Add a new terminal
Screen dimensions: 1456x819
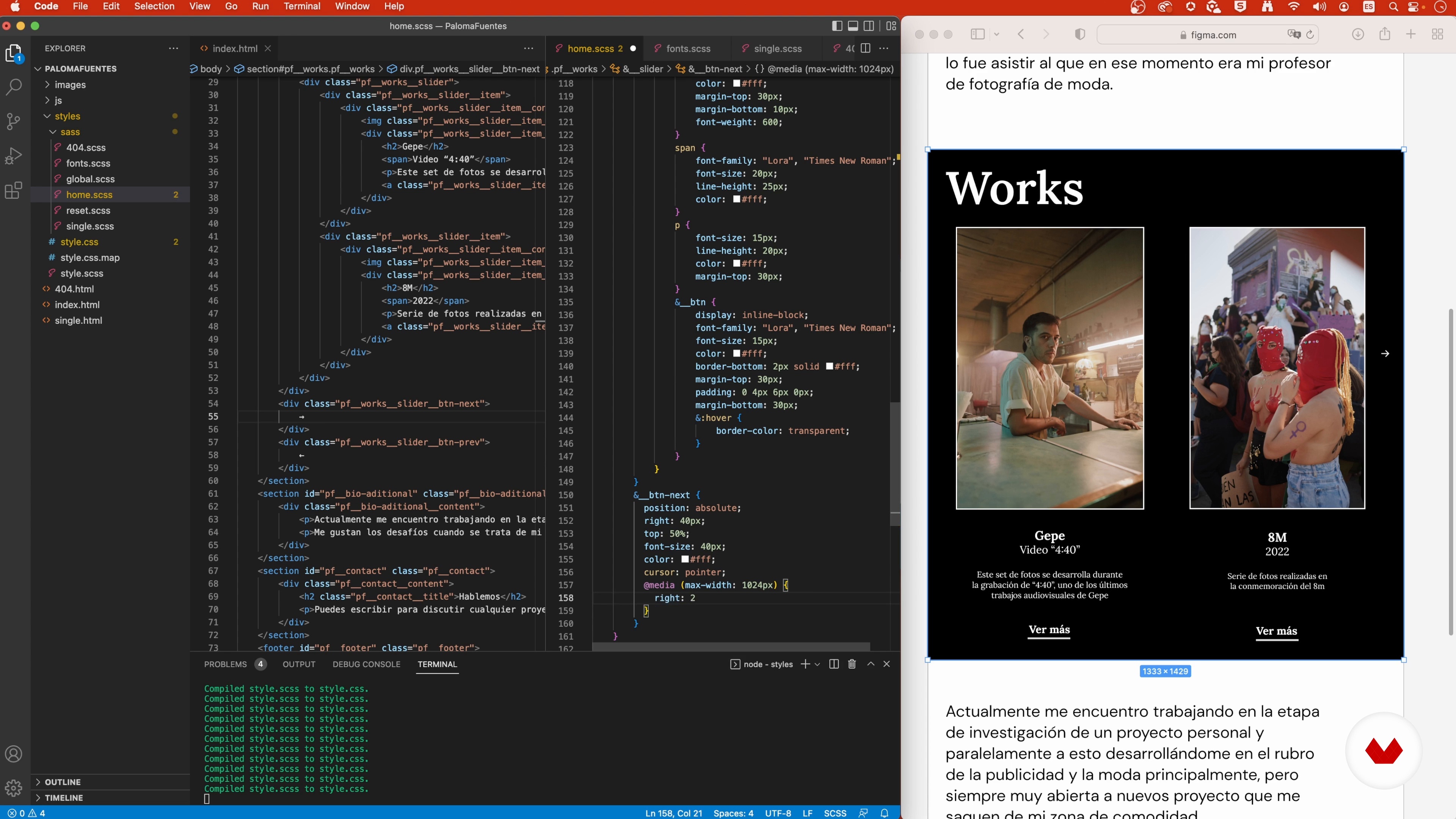pyautogui.click(x=805, y=664)
